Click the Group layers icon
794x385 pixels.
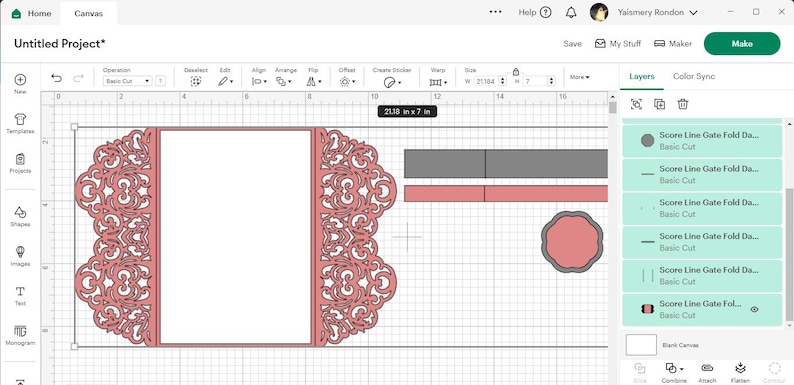637,104
